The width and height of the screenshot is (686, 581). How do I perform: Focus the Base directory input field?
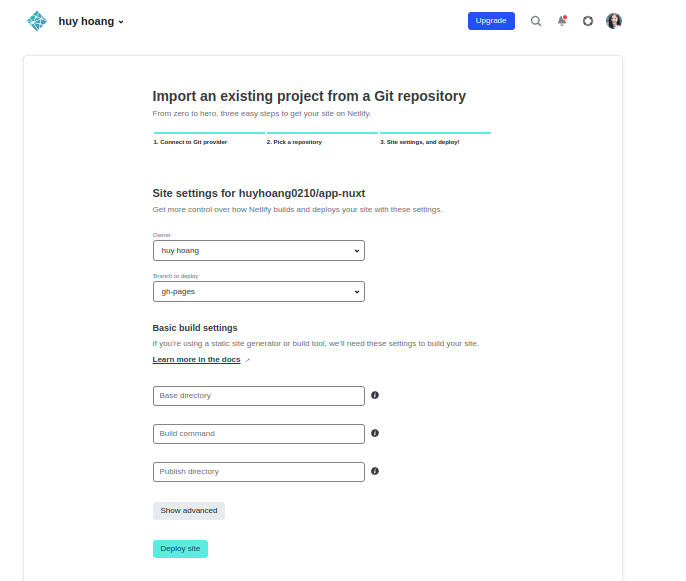pos(258,396)
